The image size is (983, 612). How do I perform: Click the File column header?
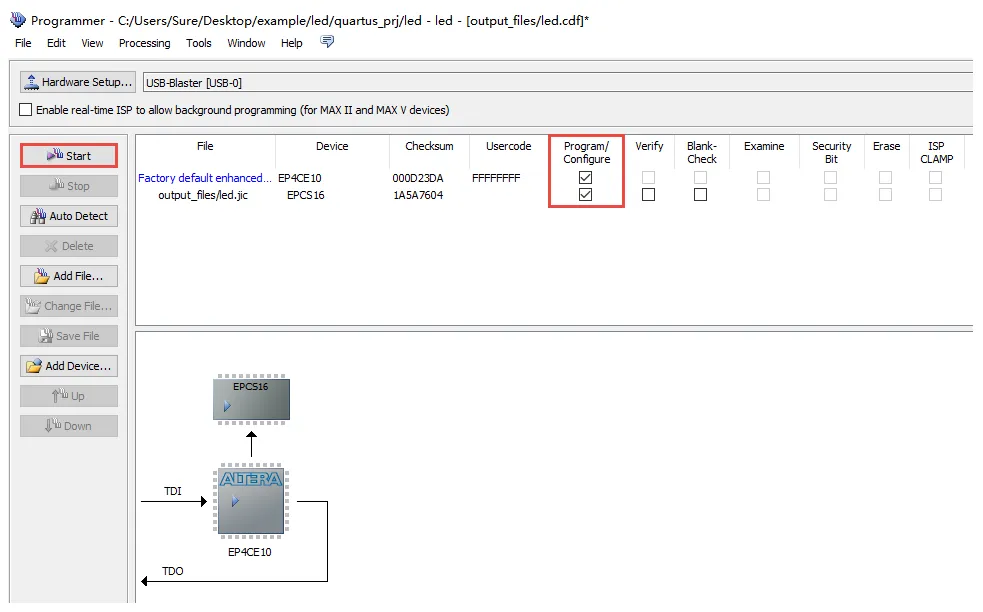click(205, 146)
